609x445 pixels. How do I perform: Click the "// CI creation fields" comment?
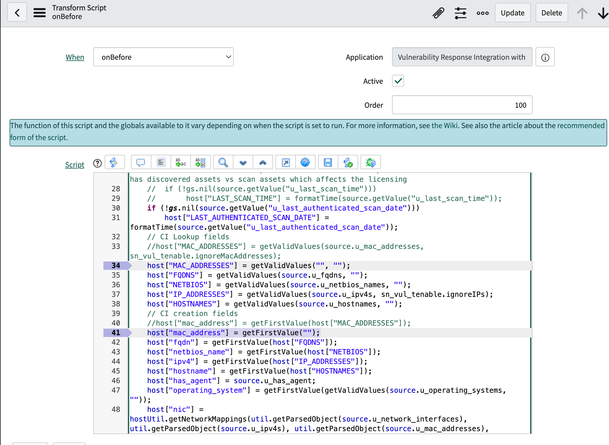tap(192, 314)
